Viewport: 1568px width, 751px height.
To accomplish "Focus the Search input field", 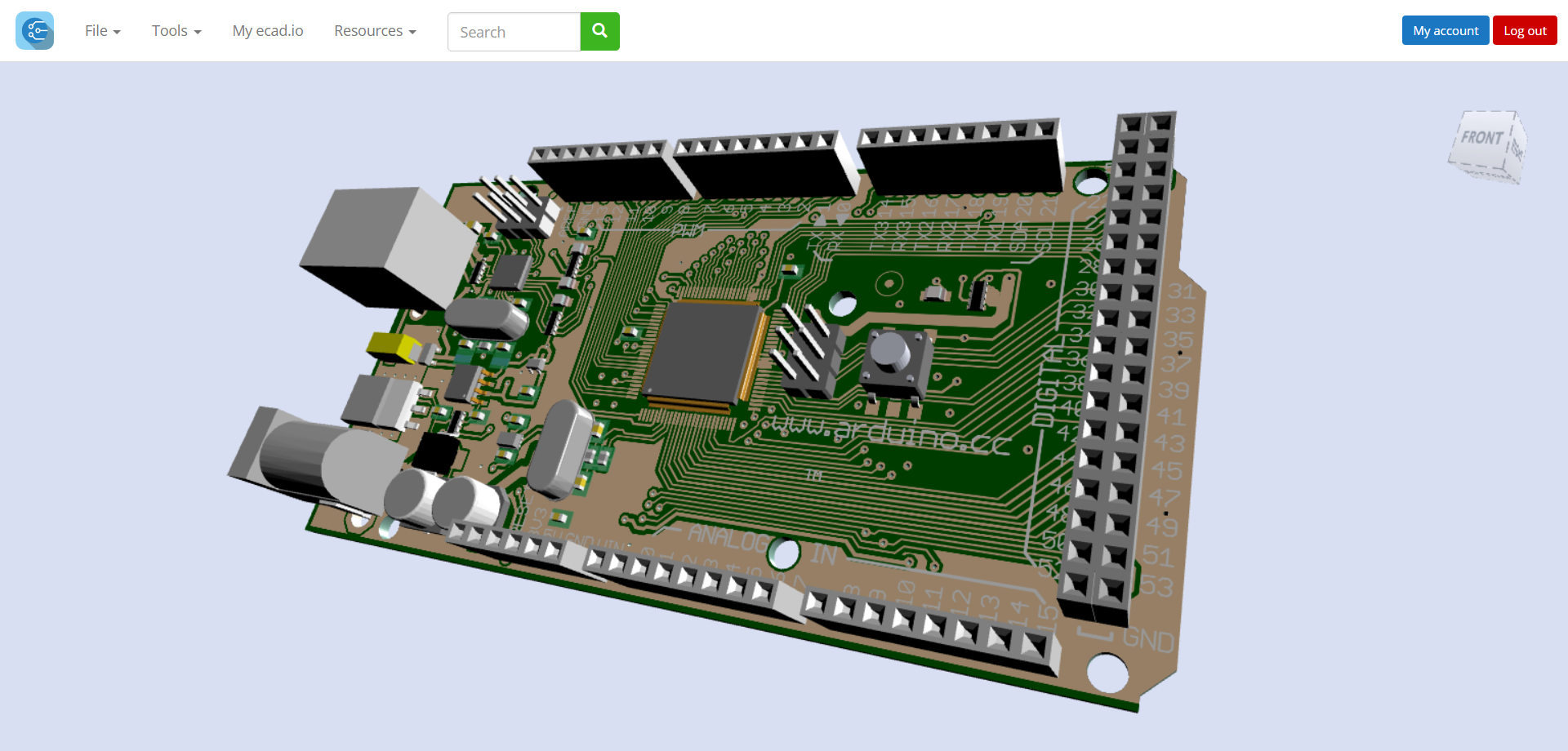I will [514, 32].
